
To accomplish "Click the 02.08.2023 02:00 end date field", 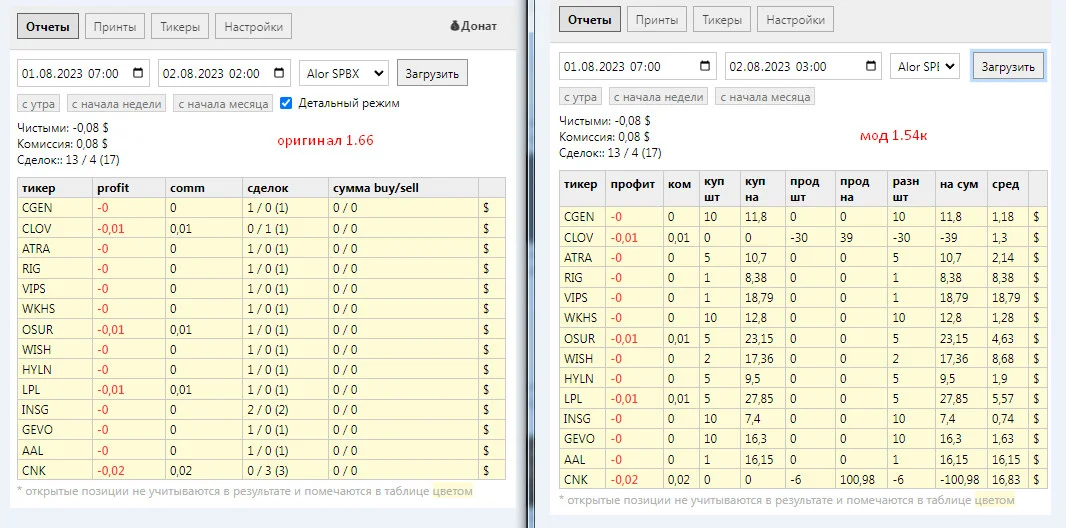I will click(224, 73).
